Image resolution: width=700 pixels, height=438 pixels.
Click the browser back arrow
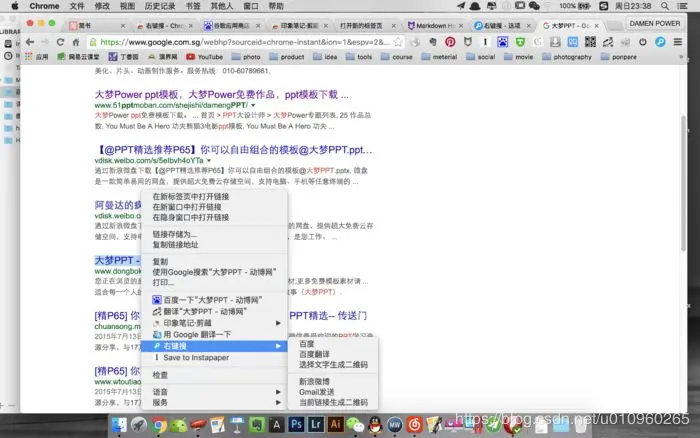(x=30, y=42)
